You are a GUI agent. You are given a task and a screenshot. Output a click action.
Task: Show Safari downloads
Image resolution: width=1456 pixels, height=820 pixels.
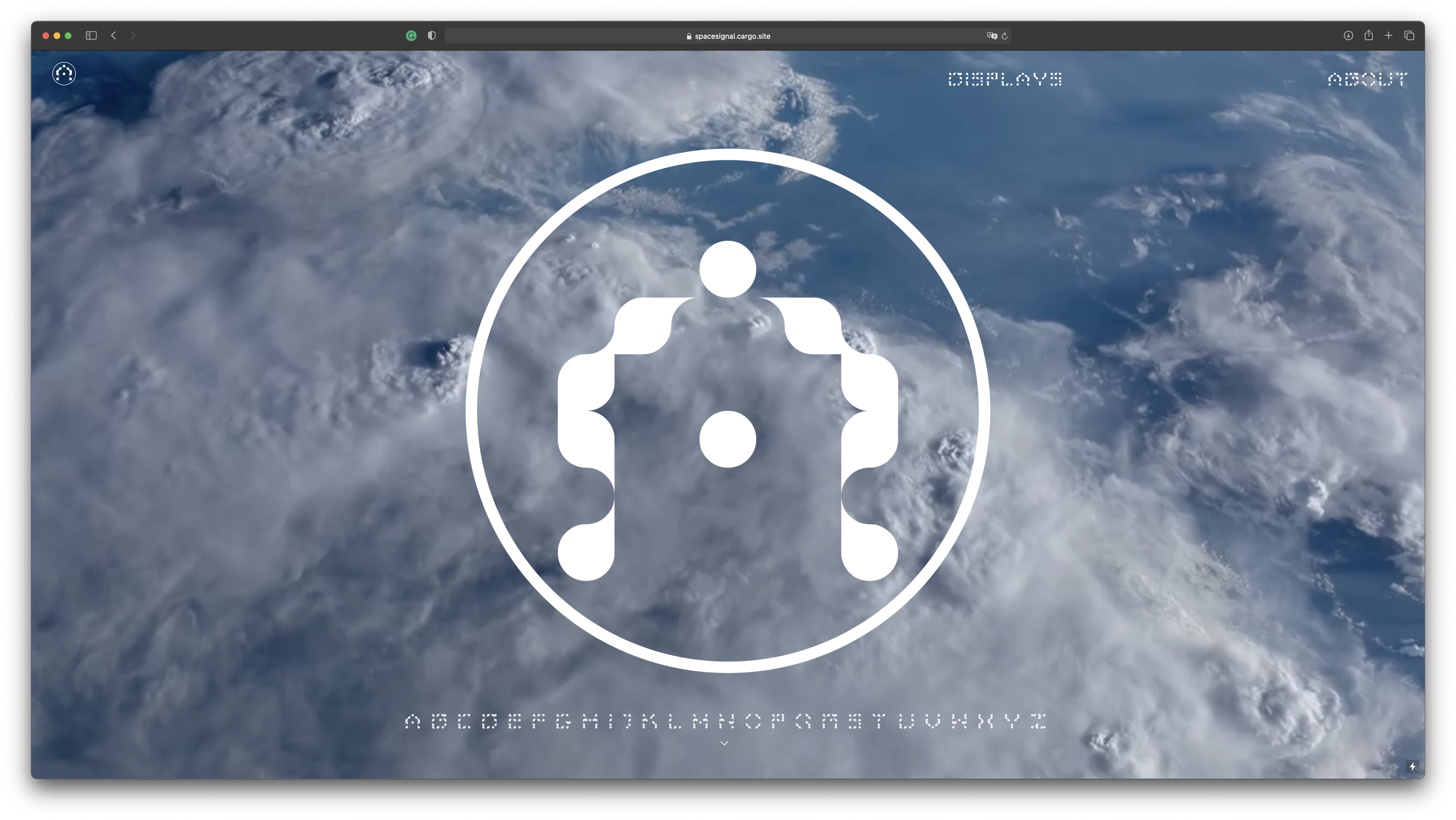pyautogui.click(x=1348, y=36)
